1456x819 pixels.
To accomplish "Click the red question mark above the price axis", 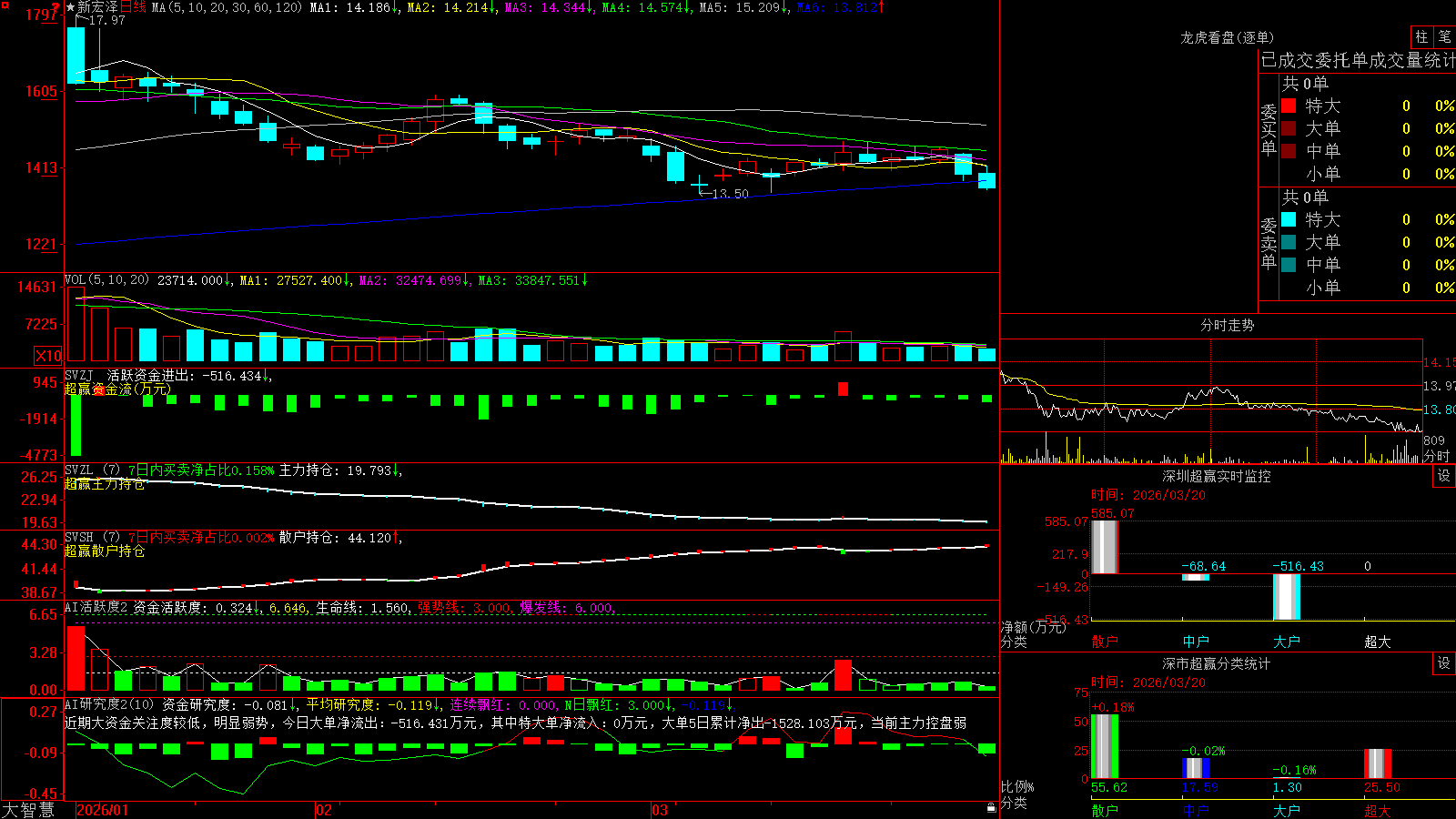I will point(56,7).
